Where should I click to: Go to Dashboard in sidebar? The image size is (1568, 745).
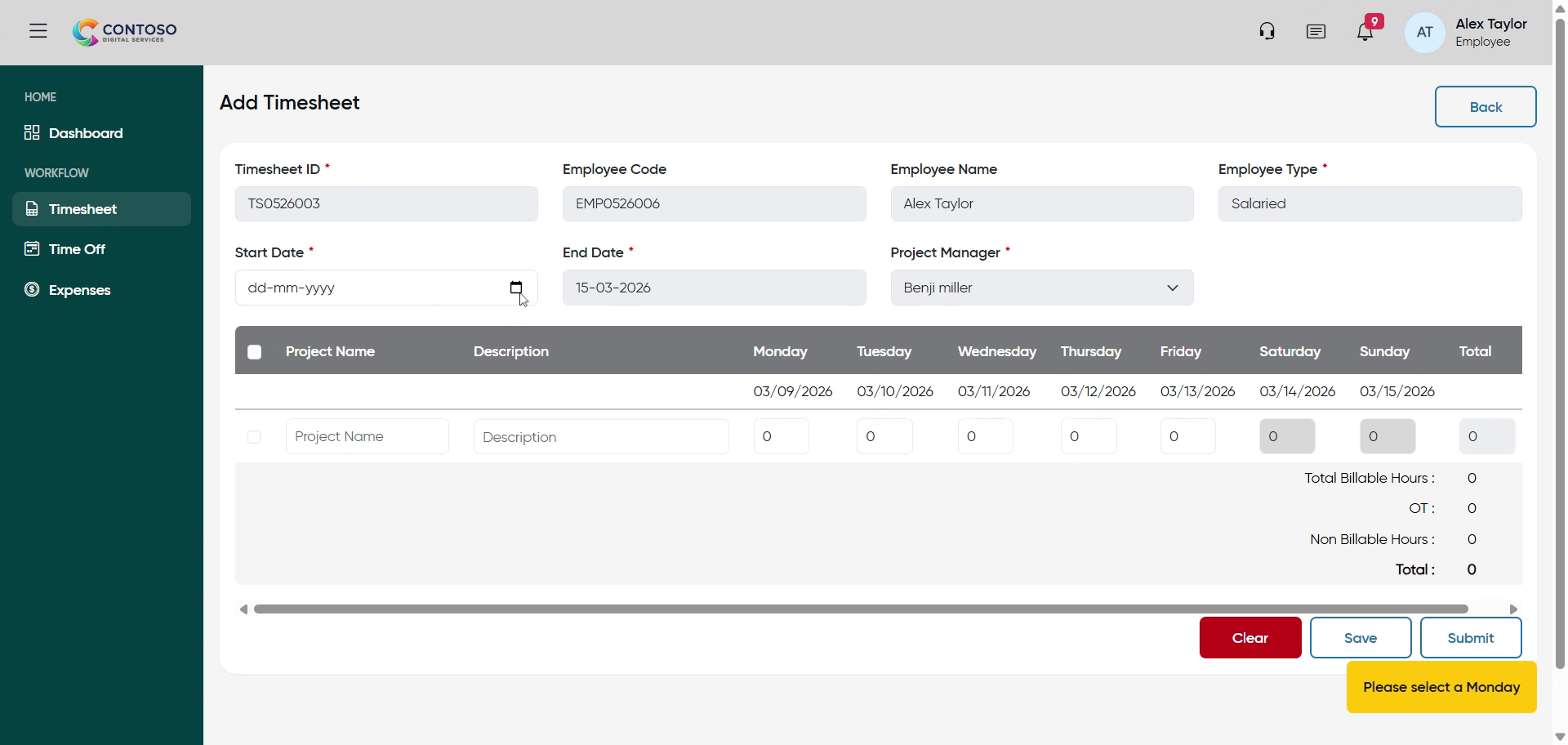[x=85, y=133]
